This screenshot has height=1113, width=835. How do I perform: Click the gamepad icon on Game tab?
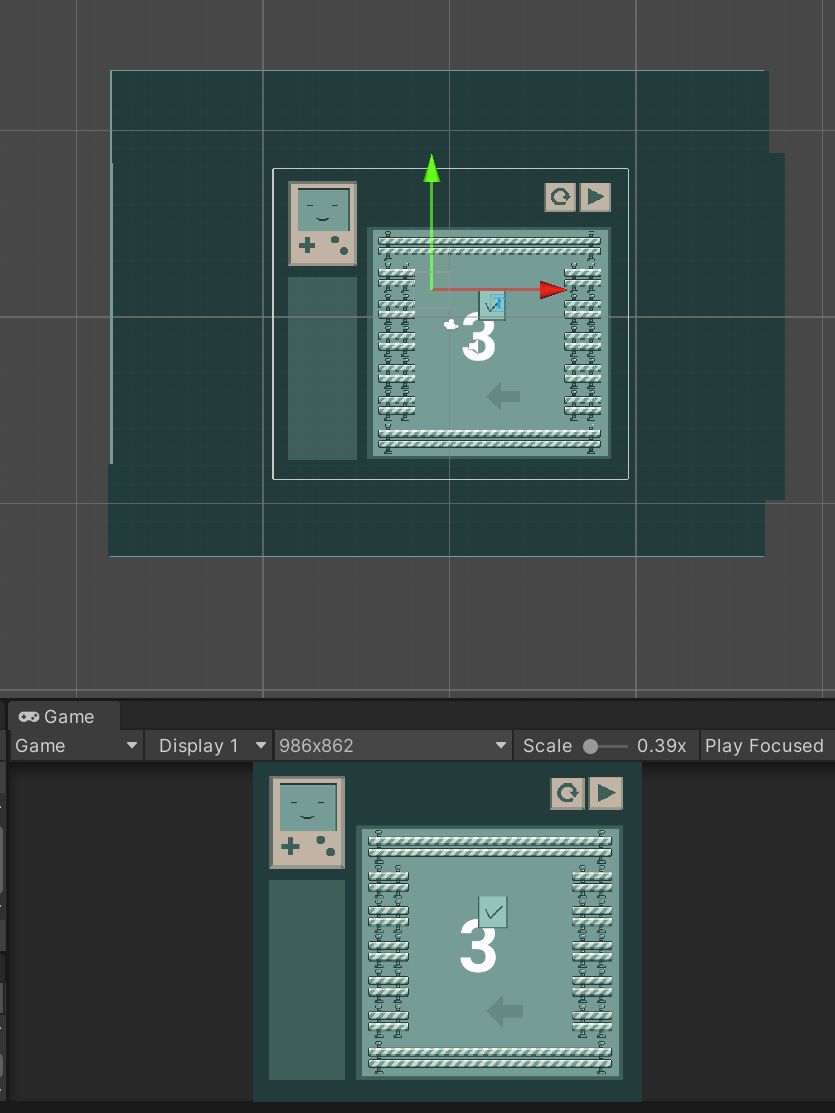click(28, 716)
